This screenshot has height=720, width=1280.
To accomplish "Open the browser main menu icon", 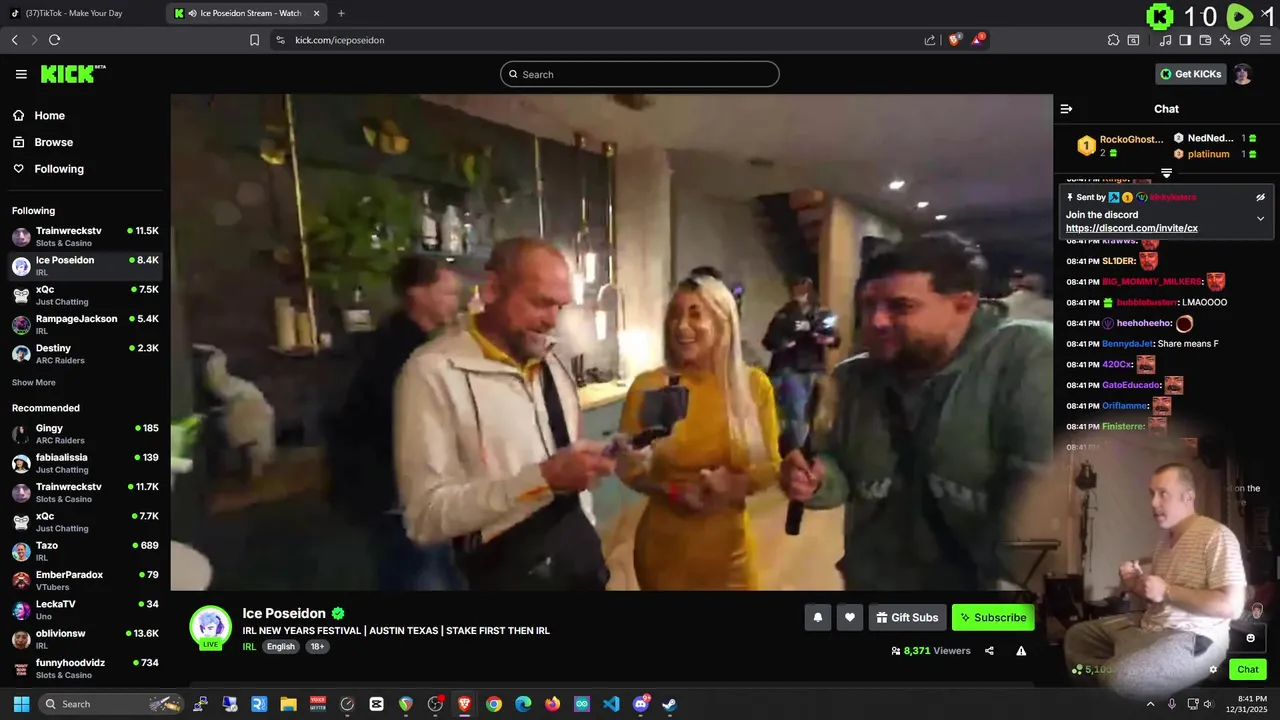I will 1265,40.
